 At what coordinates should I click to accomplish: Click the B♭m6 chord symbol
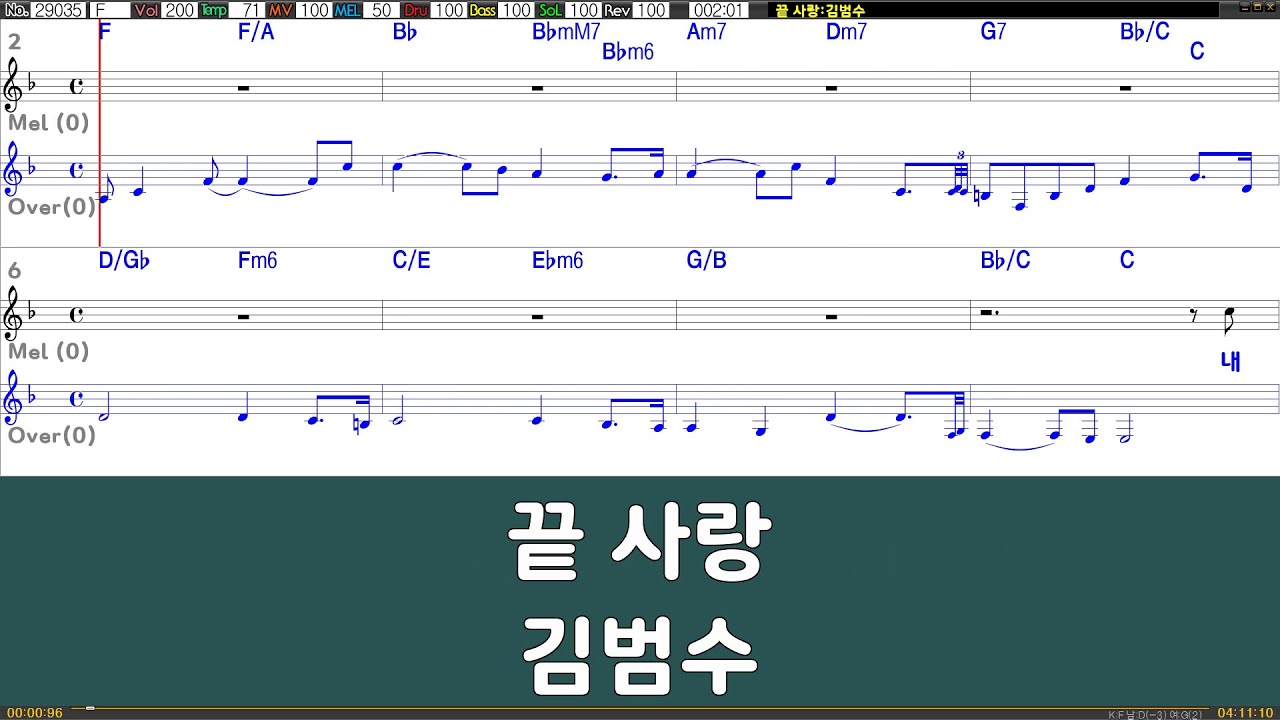click(x=628, y=52)
